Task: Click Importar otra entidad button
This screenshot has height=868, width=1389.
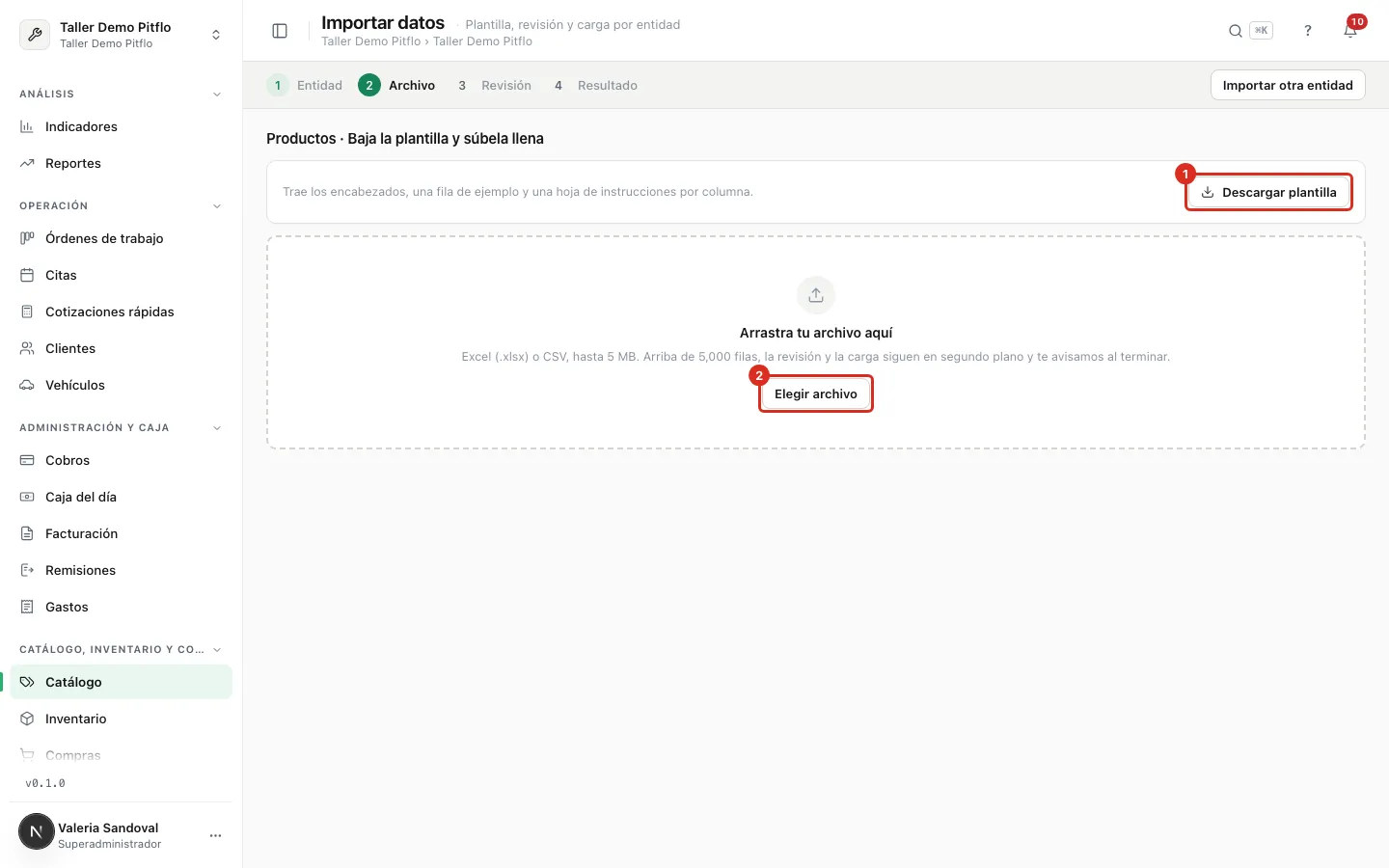Action: [1288, 85]
